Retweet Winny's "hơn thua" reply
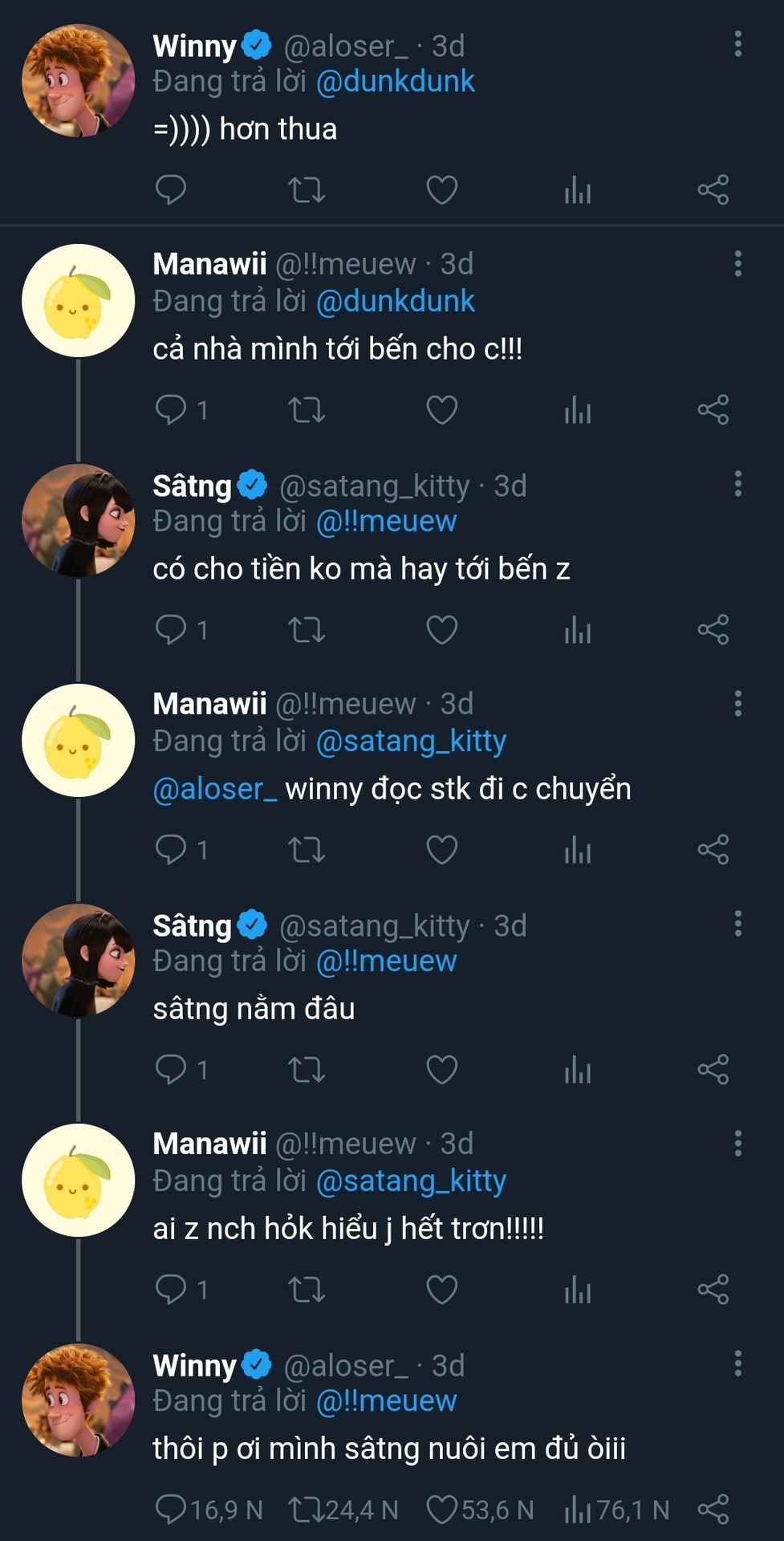The image size is (784, 1541). click(x=307, y=190)
